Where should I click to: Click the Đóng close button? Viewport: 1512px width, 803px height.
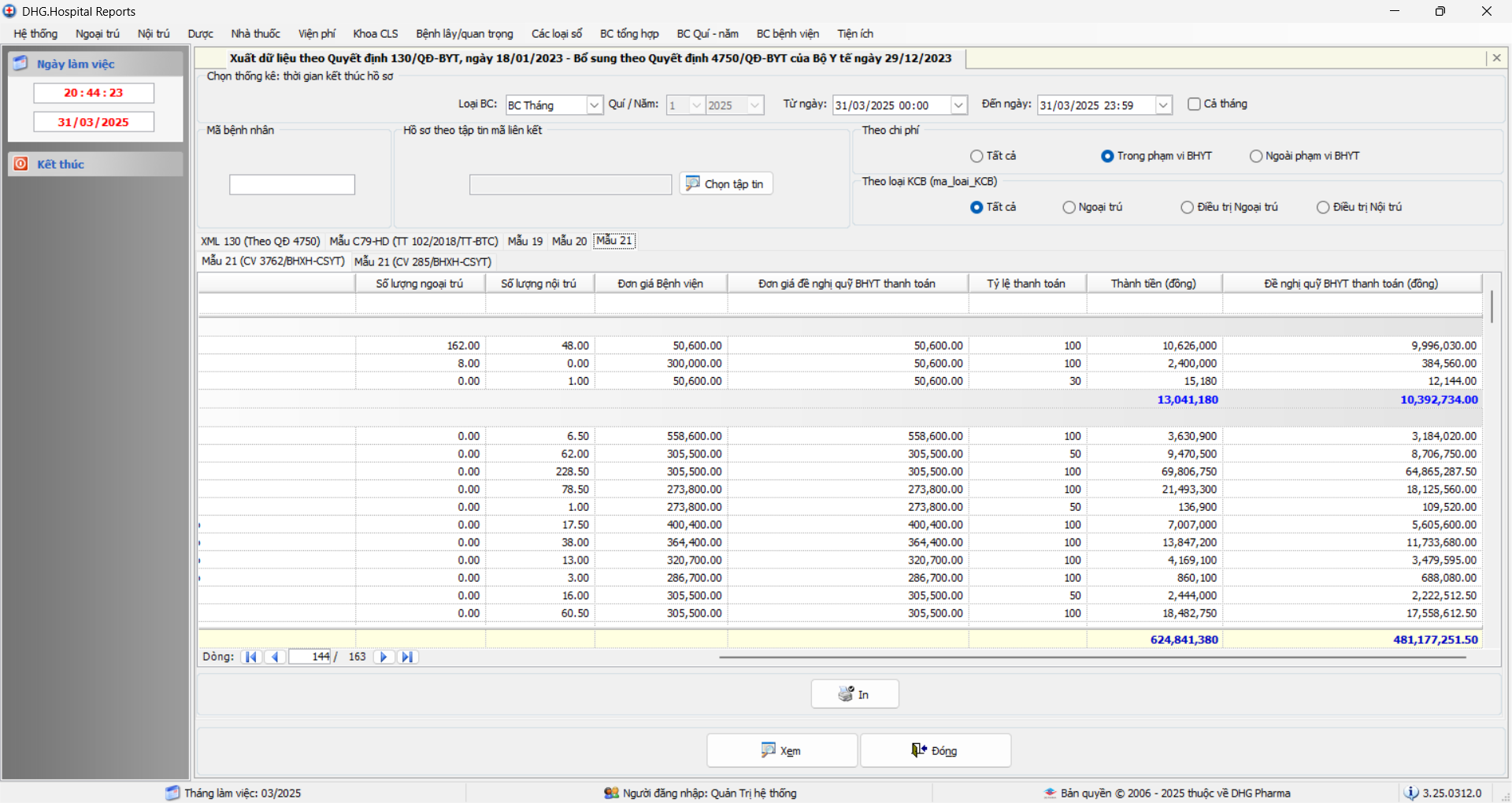[936, 750]
